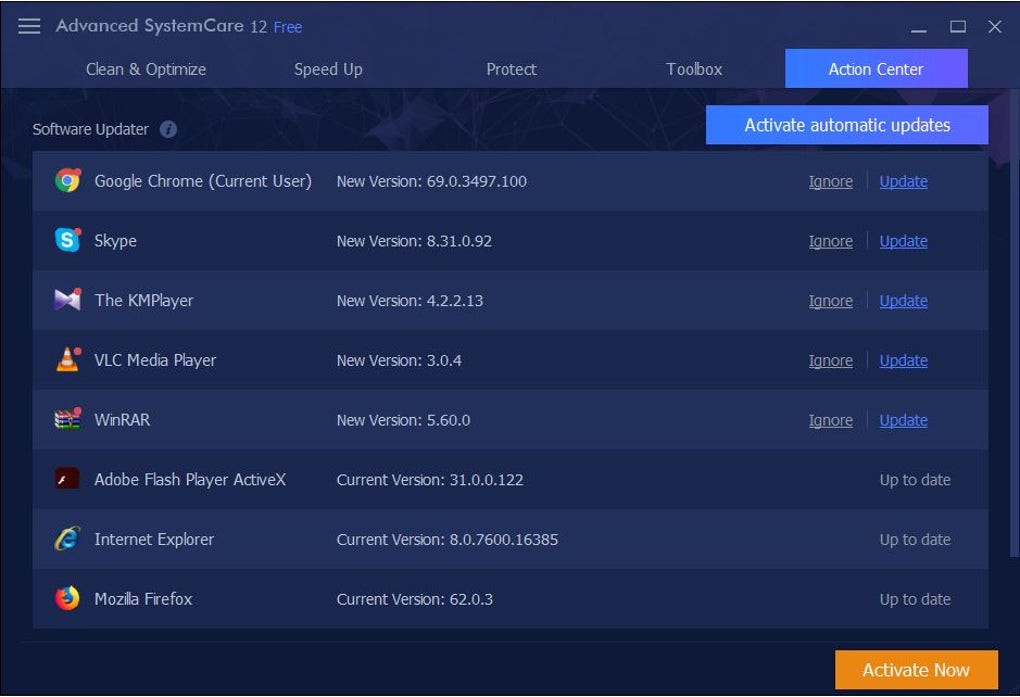1020x697 pixels.
Task: Click the Mozilla Firefox icon
Action: pyautogui.click(x=68, y=599)
